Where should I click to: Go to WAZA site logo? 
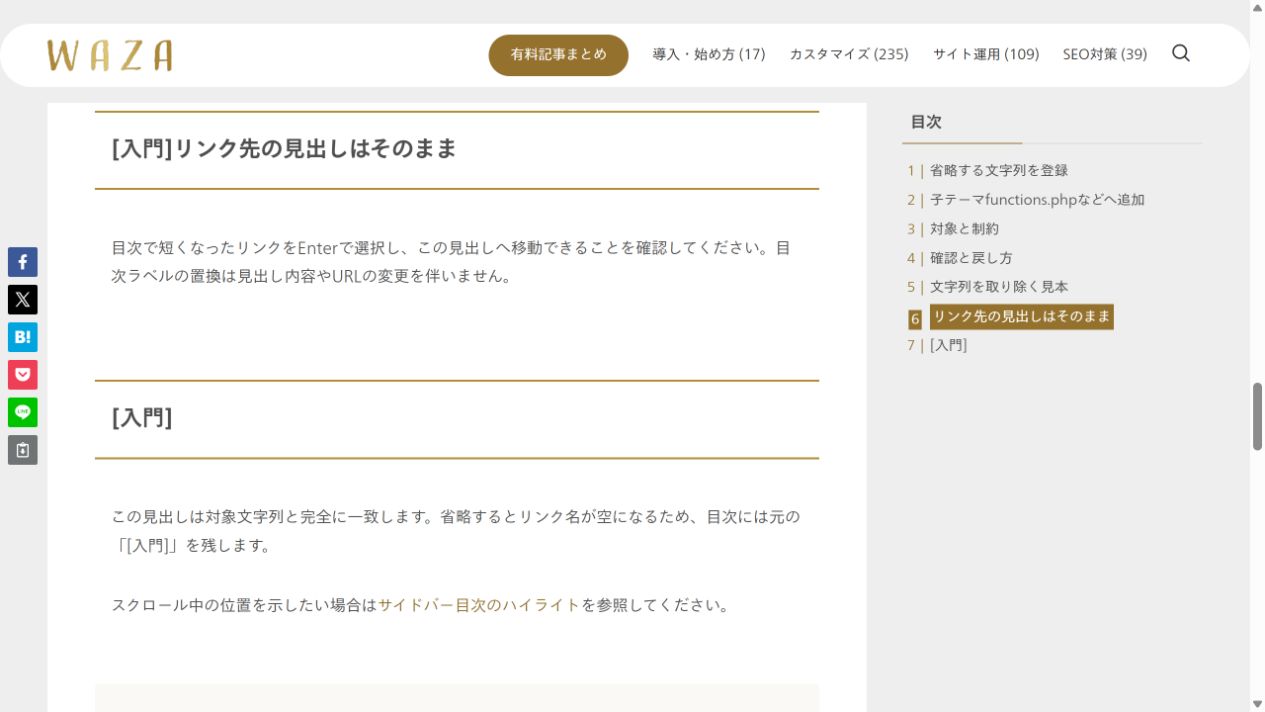tap(110, 55)
